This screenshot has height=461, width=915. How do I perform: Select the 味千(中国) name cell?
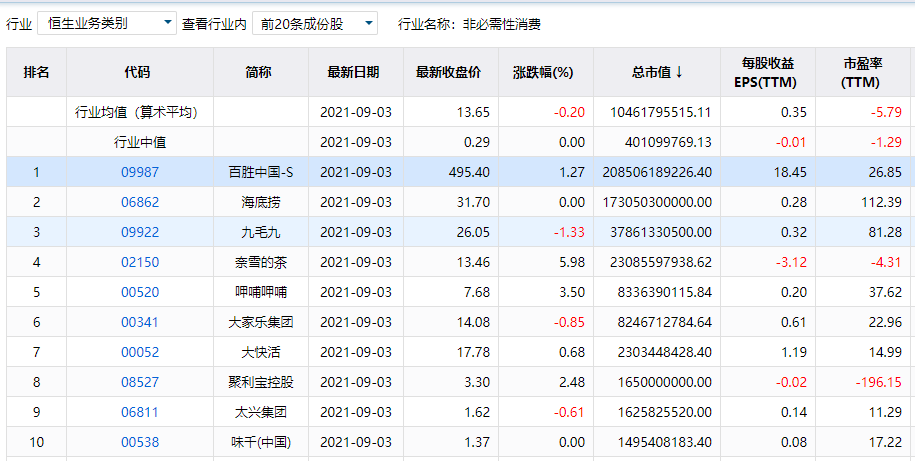tap(261, 442)
